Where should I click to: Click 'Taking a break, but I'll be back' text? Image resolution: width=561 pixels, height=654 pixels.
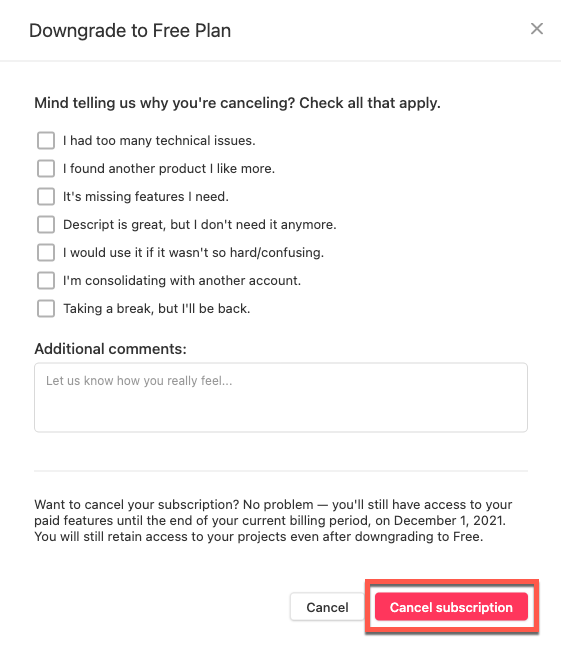pos(156,309)
